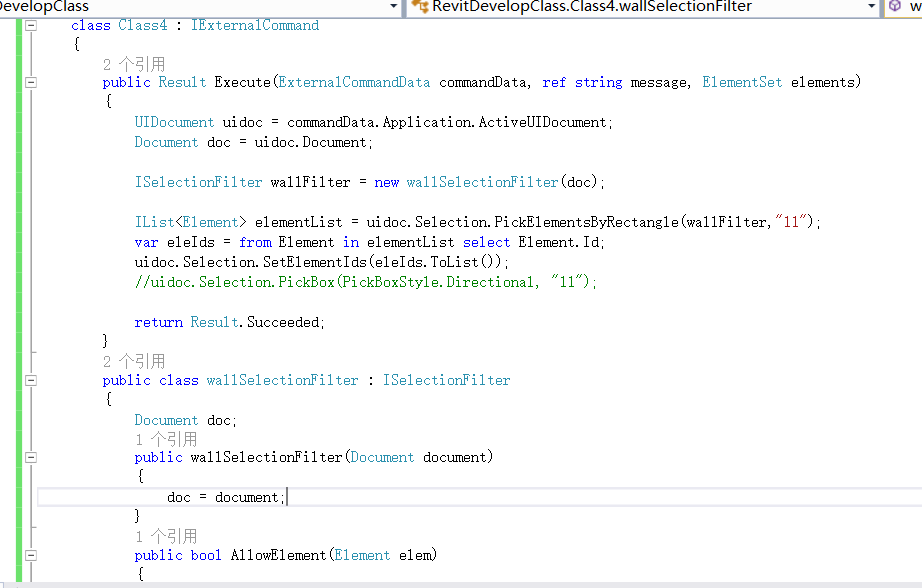Click the 'Element elem' parameter in AllowElement
The width and height of the screenshot is (922, 588).
(383, 555)
